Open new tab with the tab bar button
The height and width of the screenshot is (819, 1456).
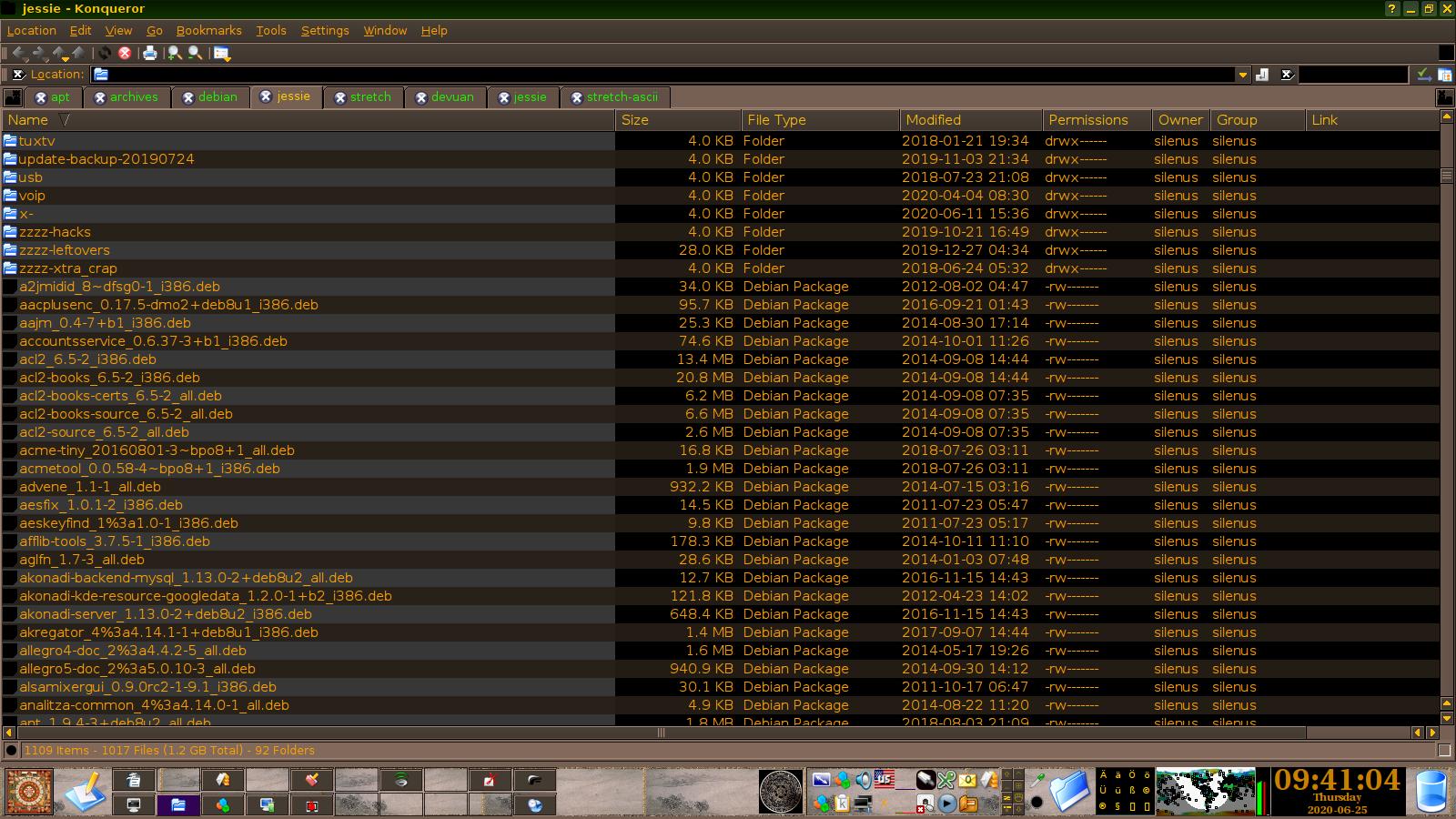(x=13, y=97)
